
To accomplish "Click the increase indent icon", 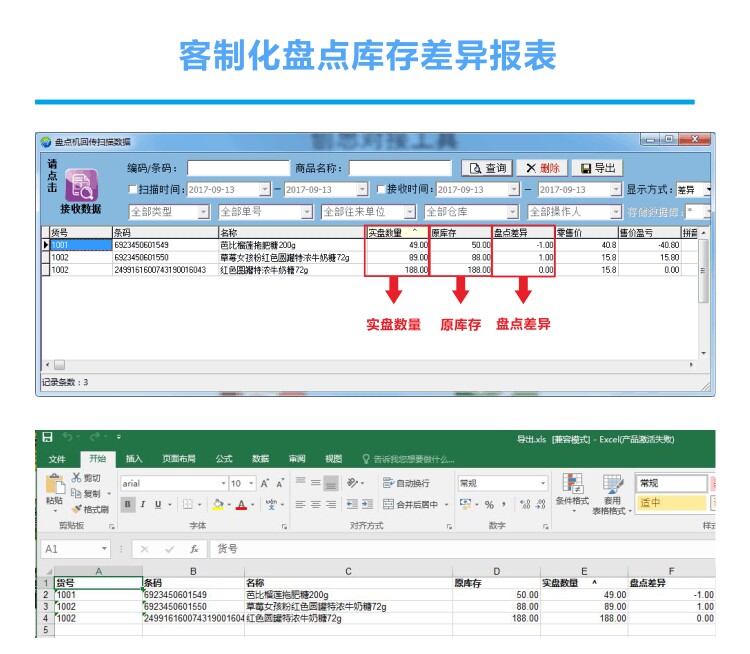I will [367, 504].
